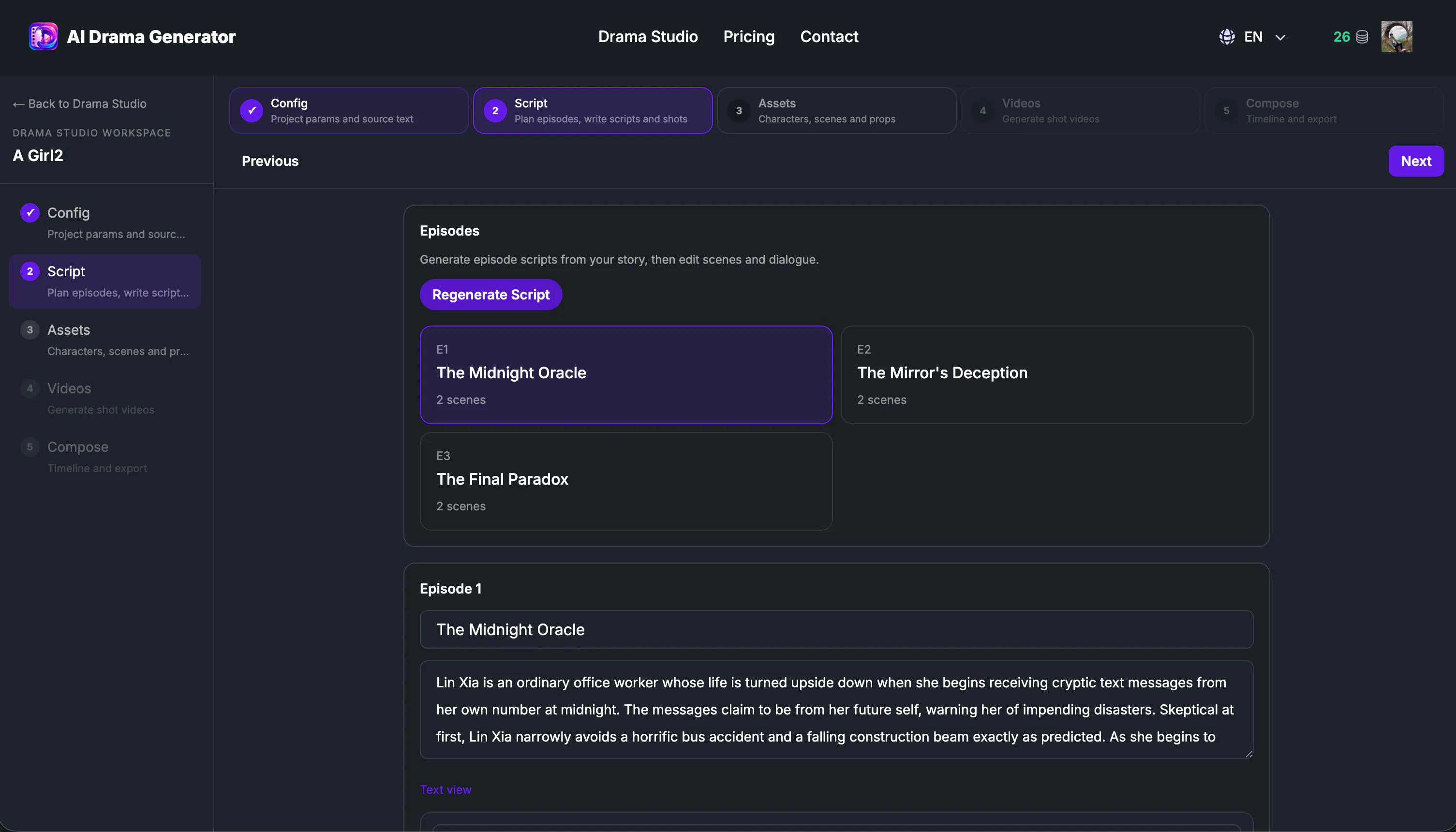Click the globe language icon
Viewport: 1456px width, 832px height.
click(x=1227, y=37)
